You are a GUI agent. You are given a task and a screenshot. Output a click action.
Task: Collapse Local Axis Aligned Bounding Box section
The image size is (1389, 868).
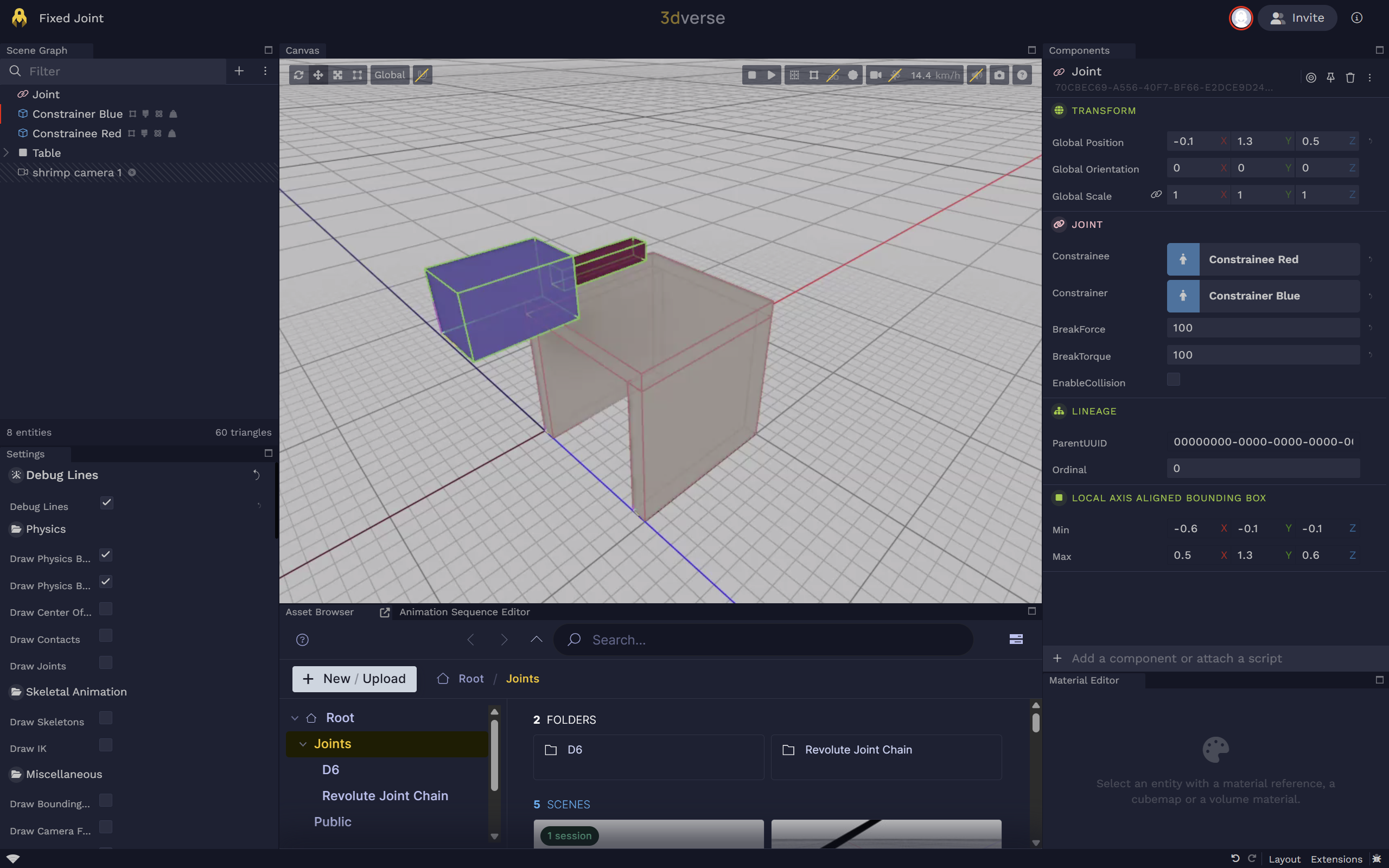(1169, 497)
